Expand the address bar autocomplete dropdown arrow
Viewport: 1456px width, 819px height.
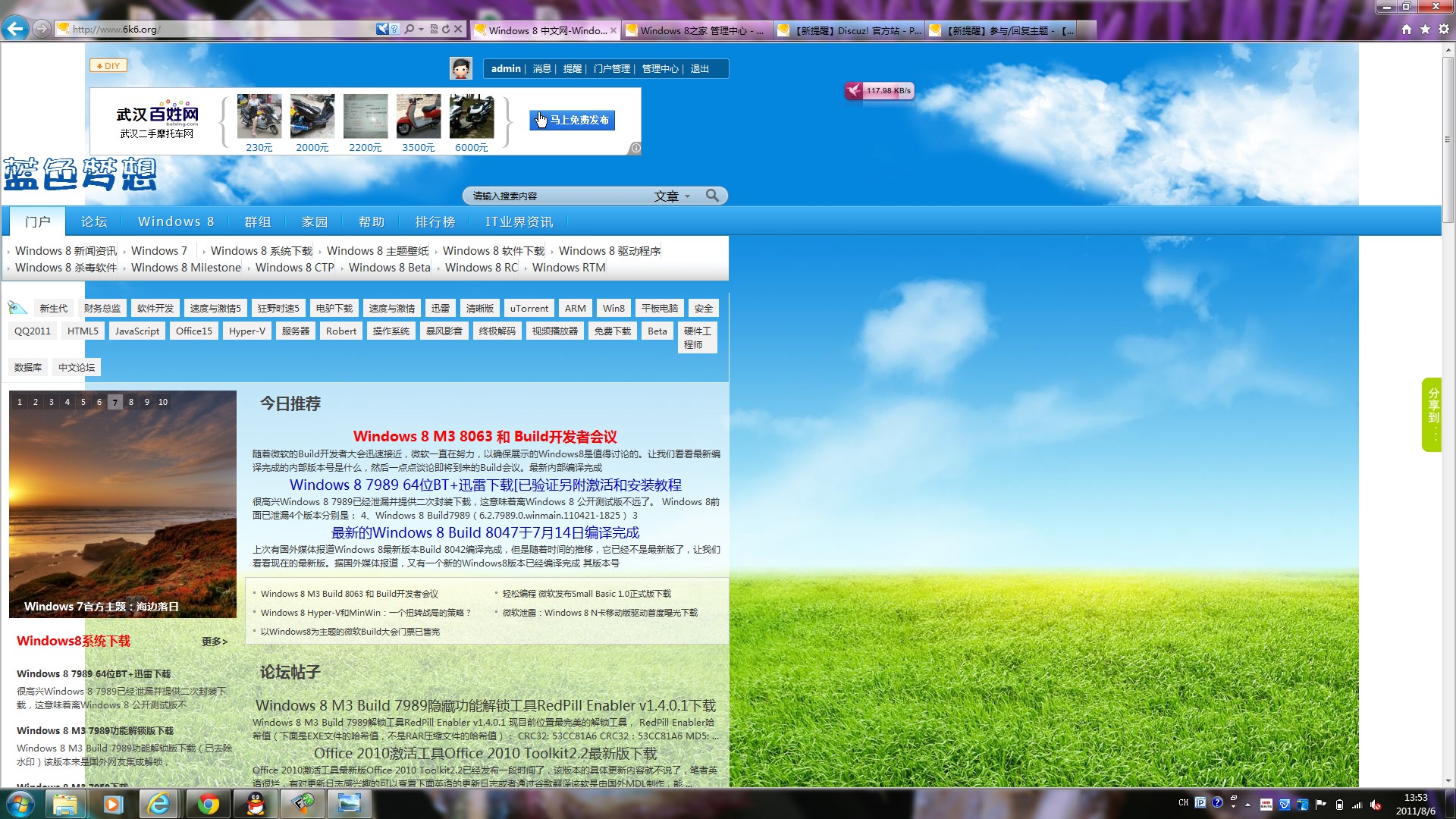tap(421, 29)
